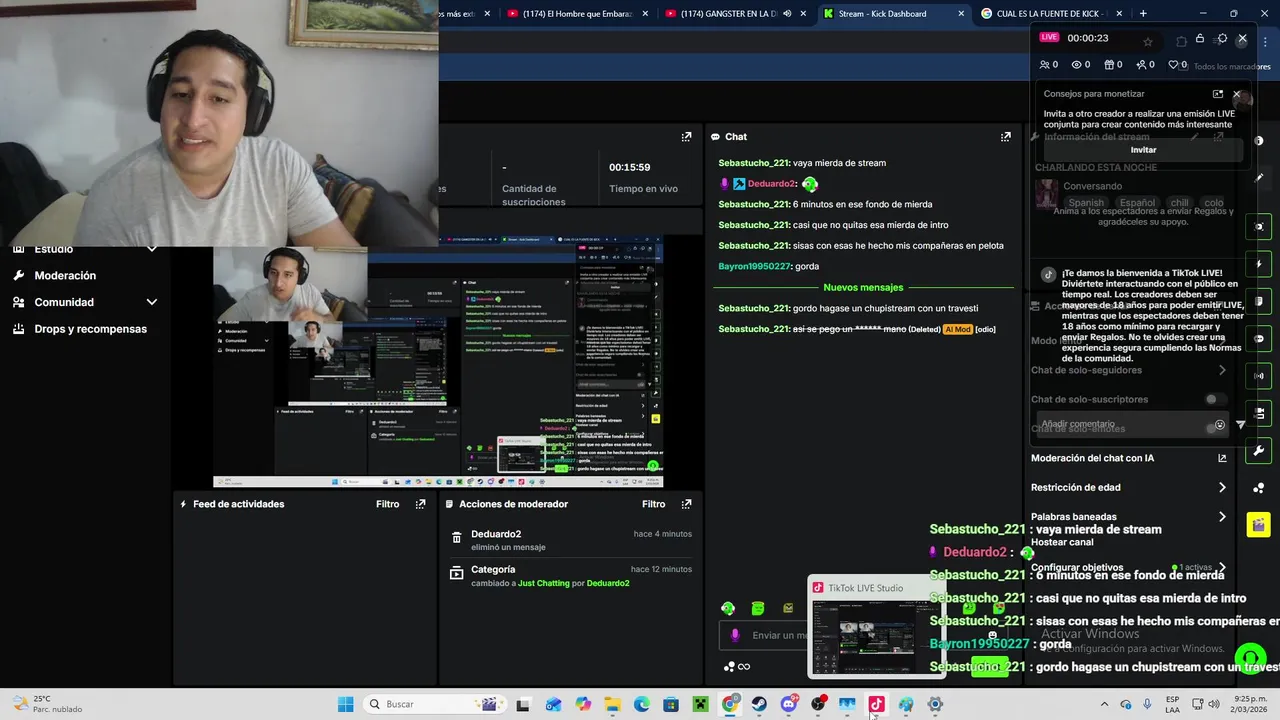Show hidden system tray icons

tap(1104, 704)
